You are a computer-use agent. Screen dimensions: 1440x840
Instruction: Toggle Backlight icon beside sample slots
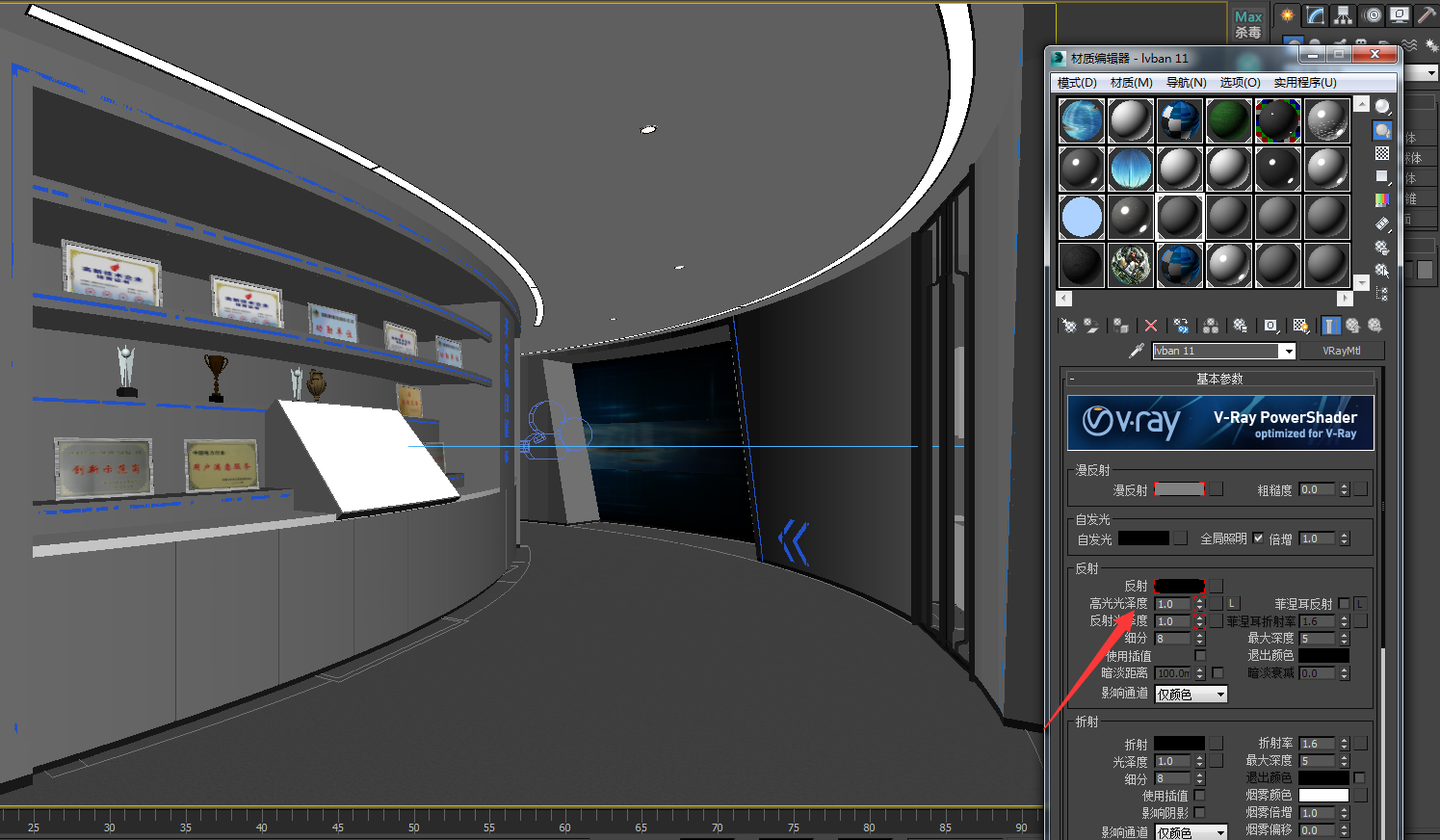1383,130
